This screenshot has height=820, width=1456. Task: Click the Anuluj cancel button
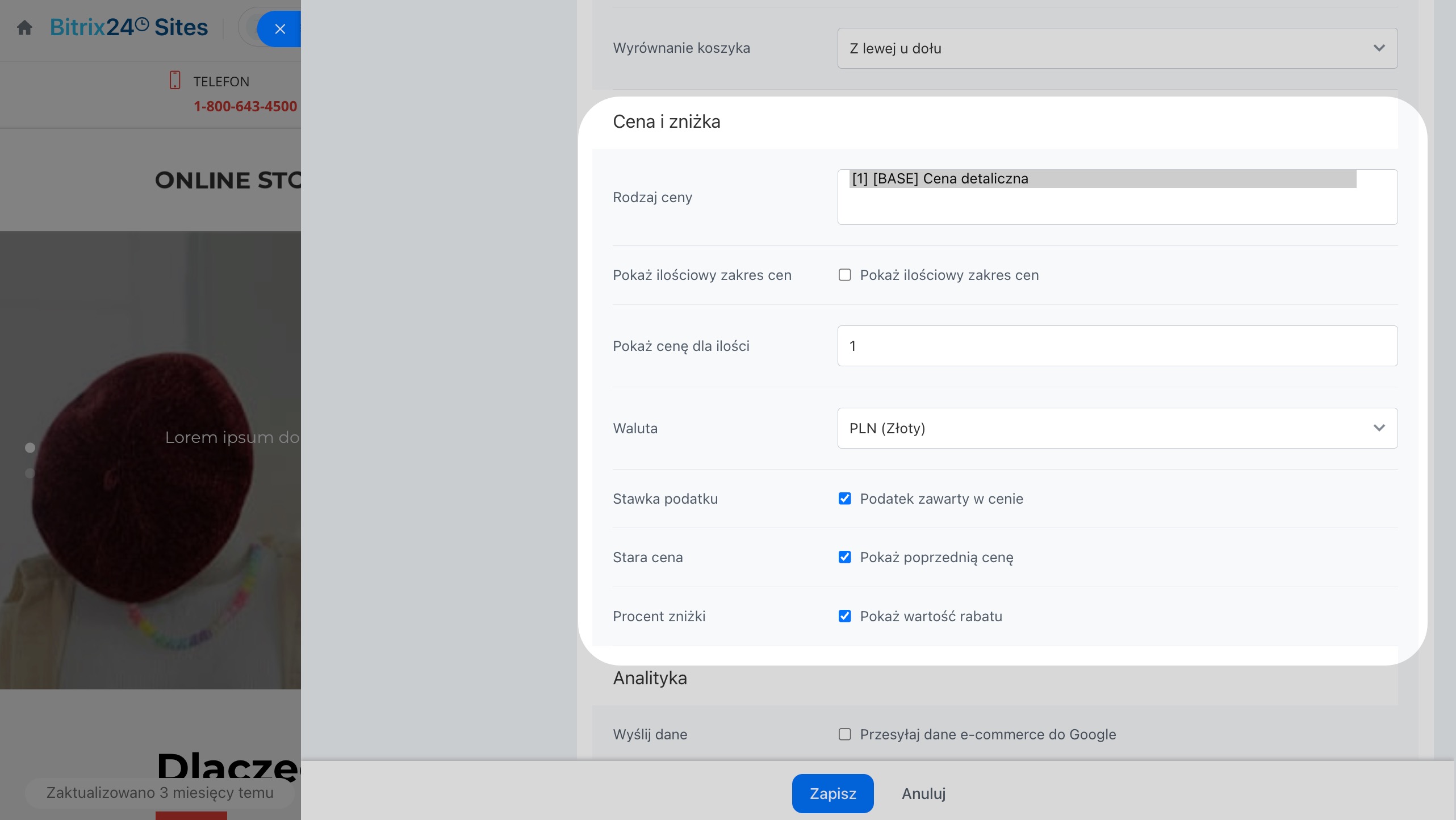coord(923,793)
